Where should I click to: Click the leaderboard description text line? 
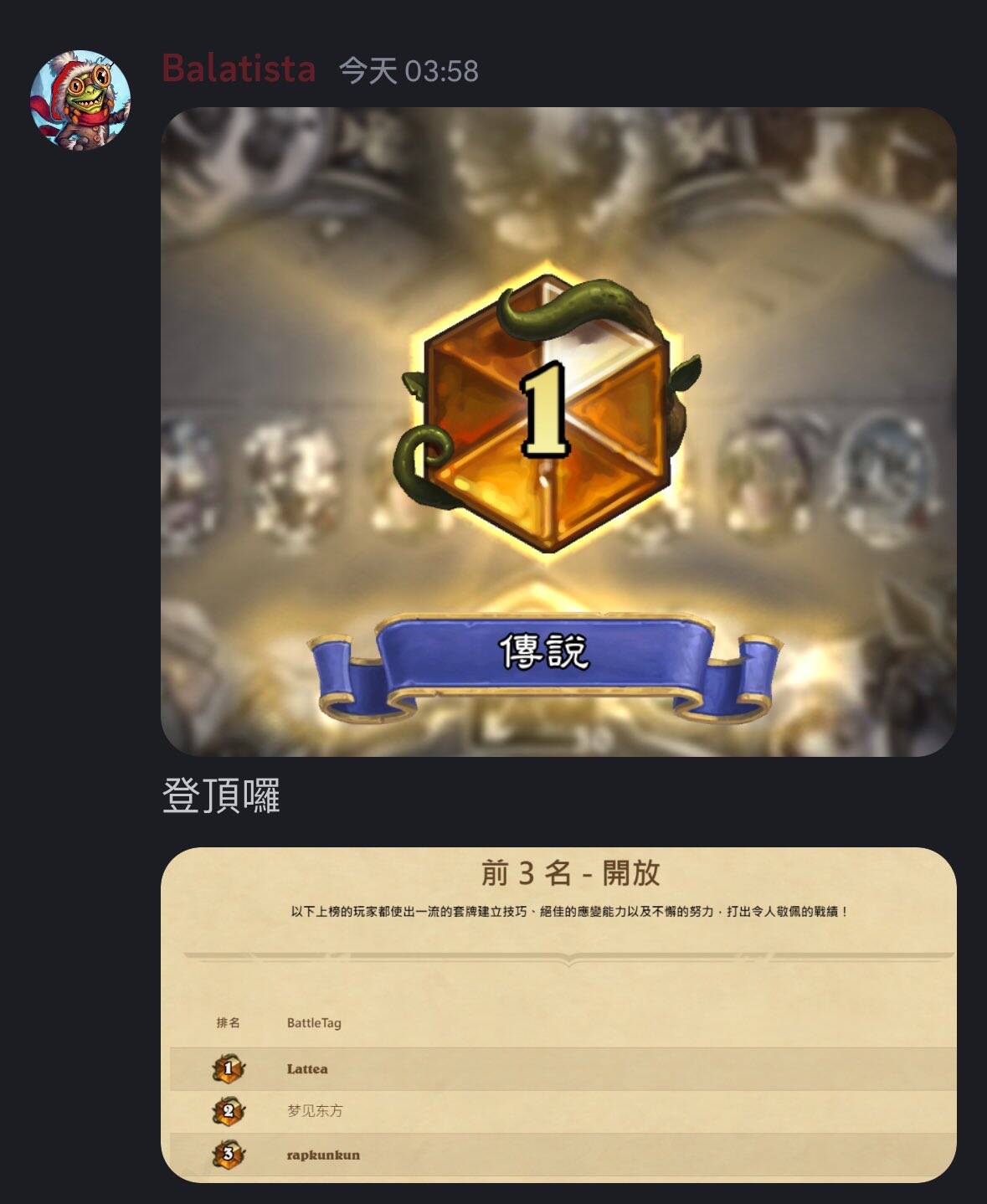point(569,911)
